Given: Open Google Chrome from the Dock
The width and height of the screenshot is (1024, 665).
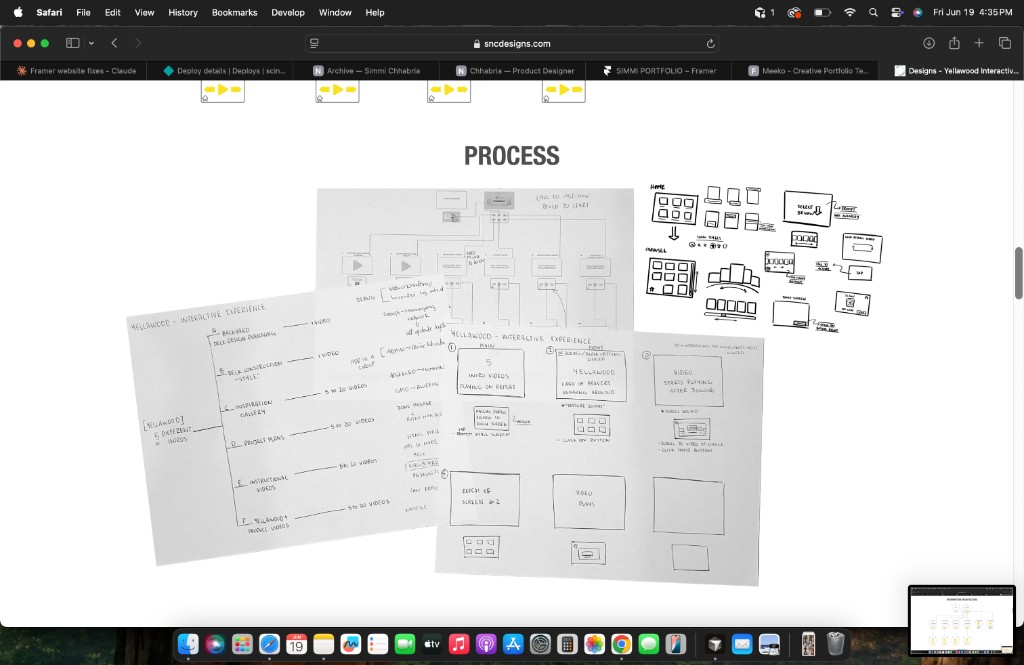Looking at the screenshot, I should (622, 644).
